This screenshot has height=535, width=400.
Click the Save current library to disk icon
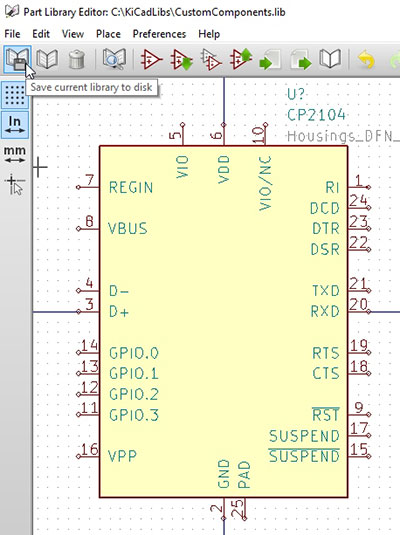pos(17,59)
